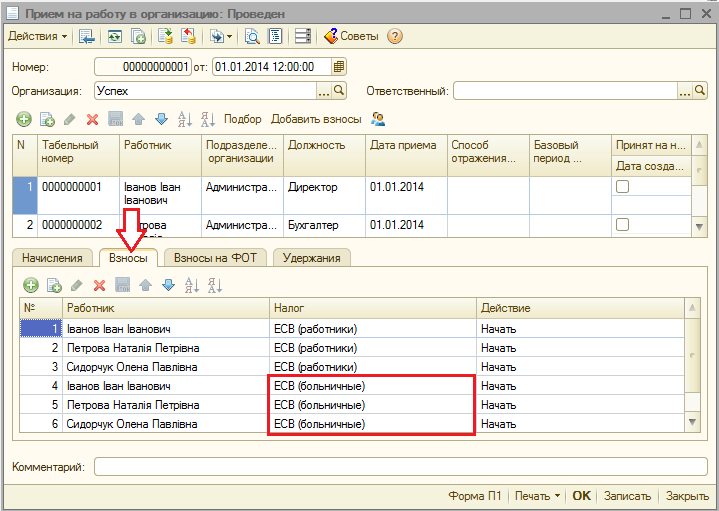The width and height of the screenshot is (719, 511).
Task: Click the Форма П1 button
Action: tap(475, 496)
